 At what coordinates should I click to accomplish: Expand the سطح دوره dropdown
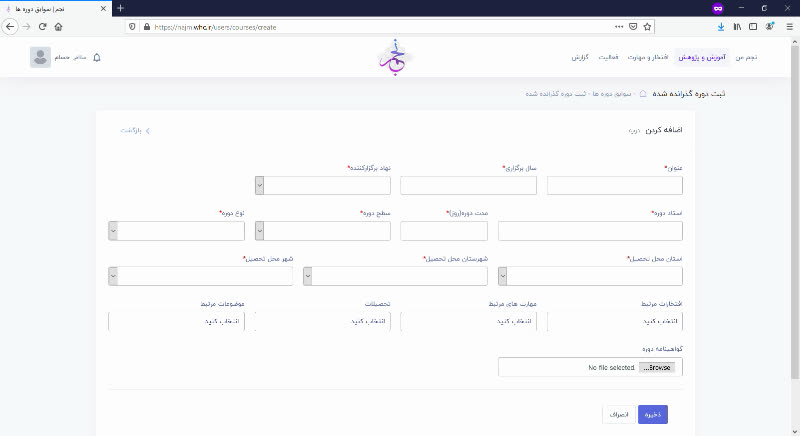pyautogui.click(x=260, y=231)
